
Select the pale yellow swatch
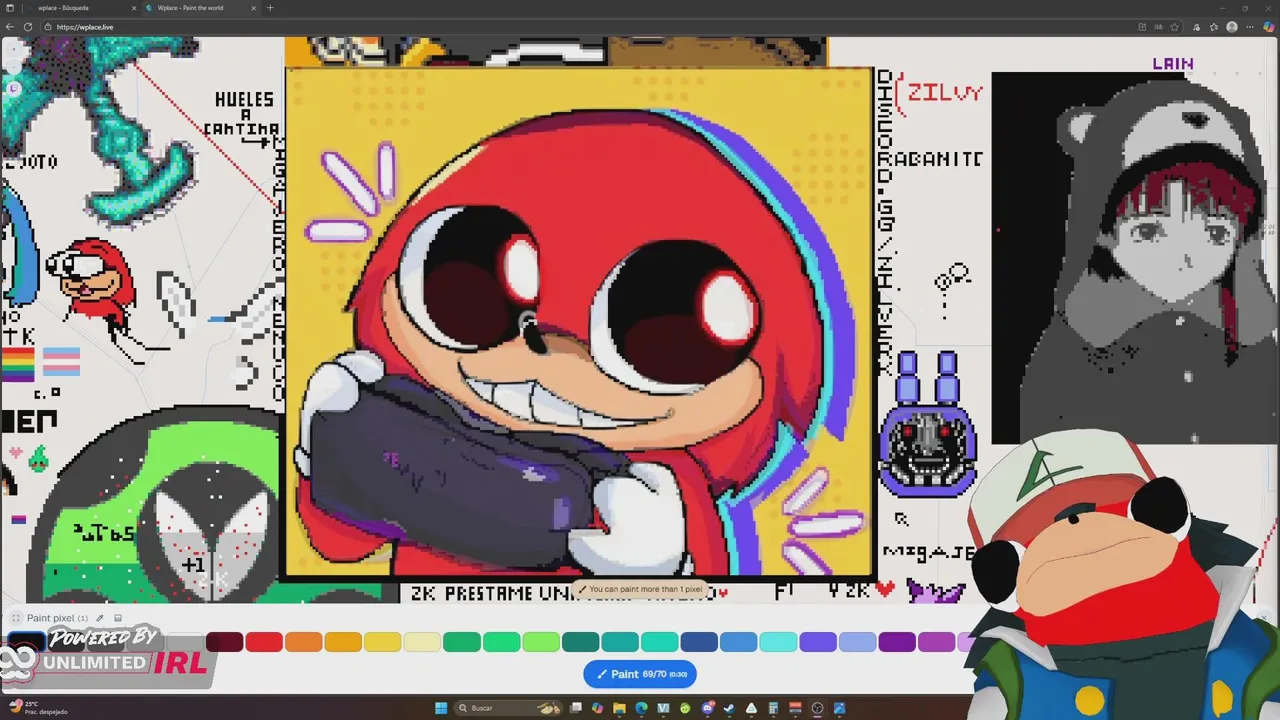pos(422,642)
